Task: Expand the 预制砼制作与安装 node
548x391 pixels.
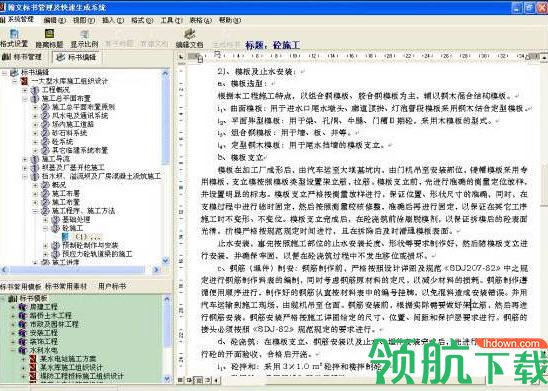Action: coord(45,246)
